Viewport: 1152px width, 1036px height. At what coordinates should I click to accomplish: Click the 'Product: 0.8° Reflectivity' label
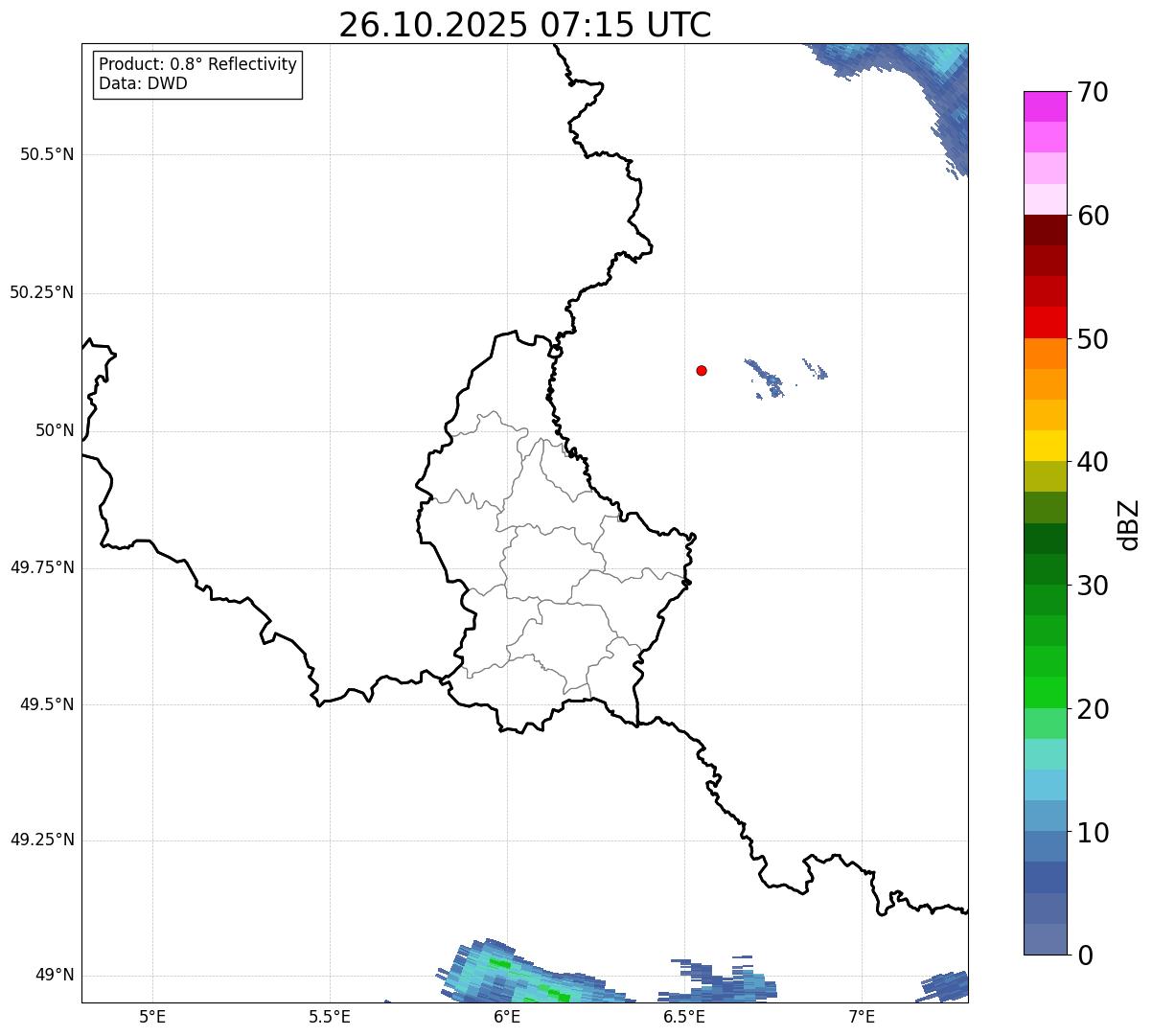(198, 64)
